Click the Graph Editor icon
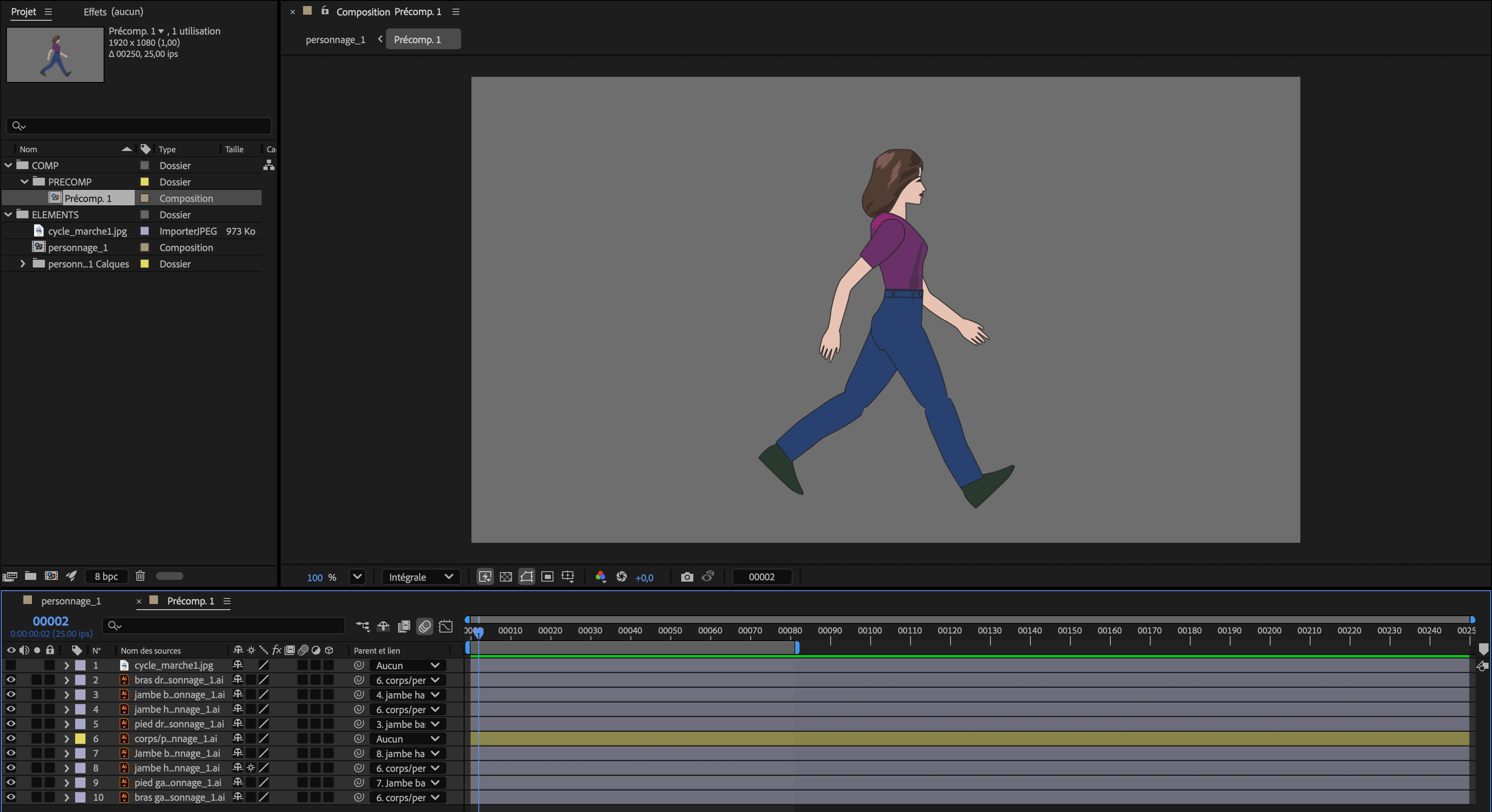Image resolution: width=1492 pixels, height=812 pixels. tap(446, 626)
